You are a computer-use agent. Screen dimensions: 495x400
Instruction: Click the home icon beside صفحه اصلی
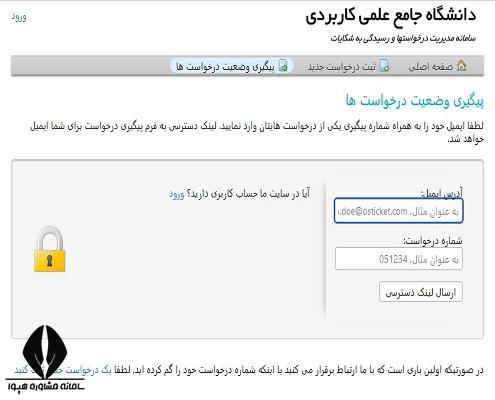click(462, 66)
